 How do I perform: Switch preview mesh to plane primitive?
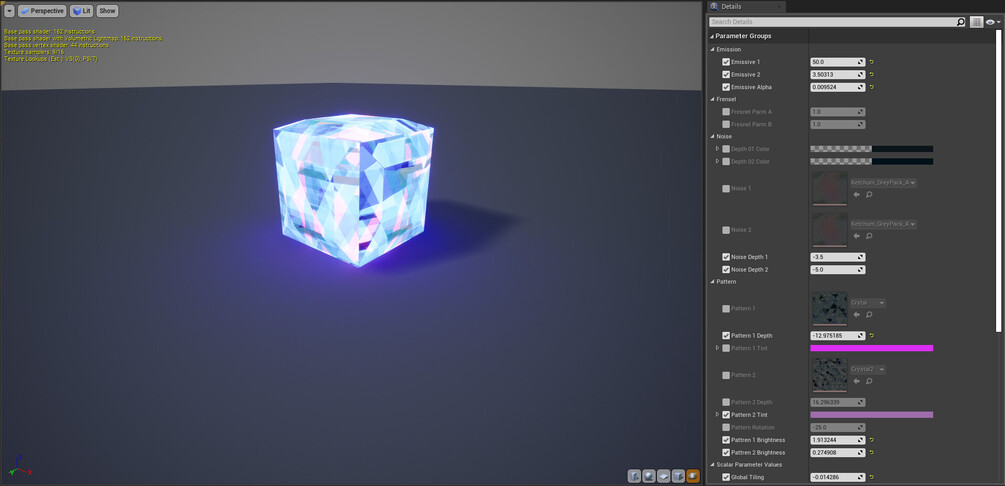point(663,476)
